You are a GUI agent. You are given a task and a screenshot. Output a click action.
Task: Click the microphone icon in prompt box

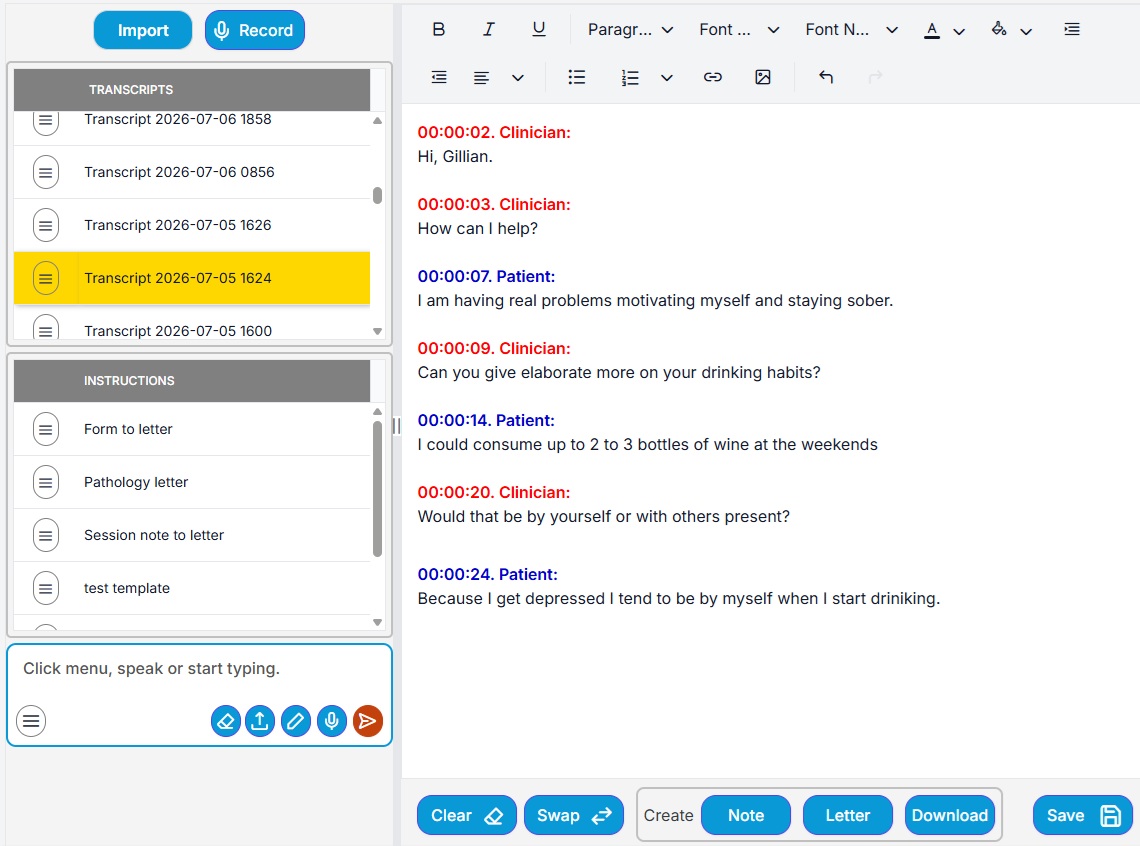332,721
